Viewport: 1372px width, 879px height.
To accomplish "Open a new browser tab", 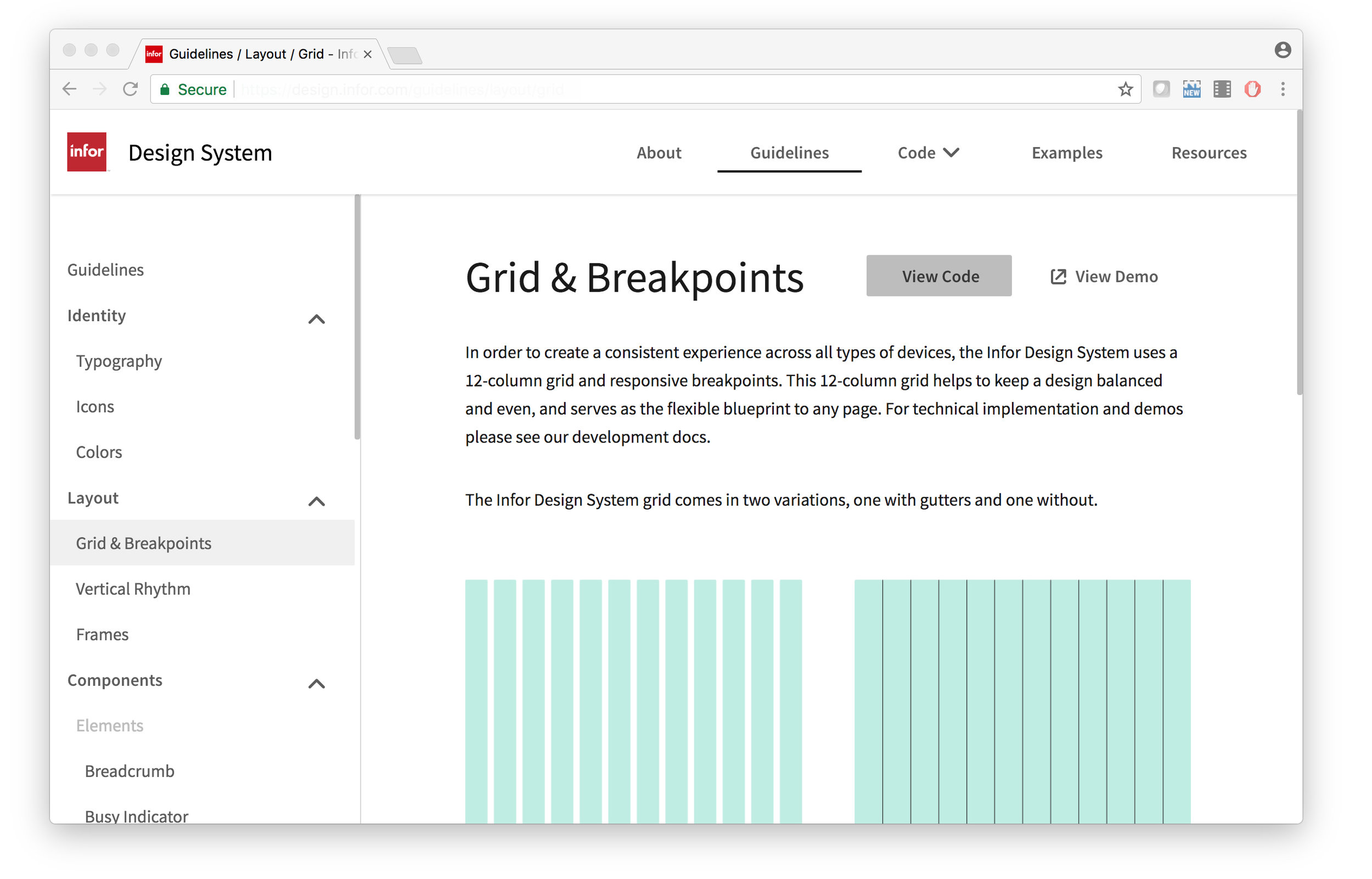I will [x=405, y=55].
